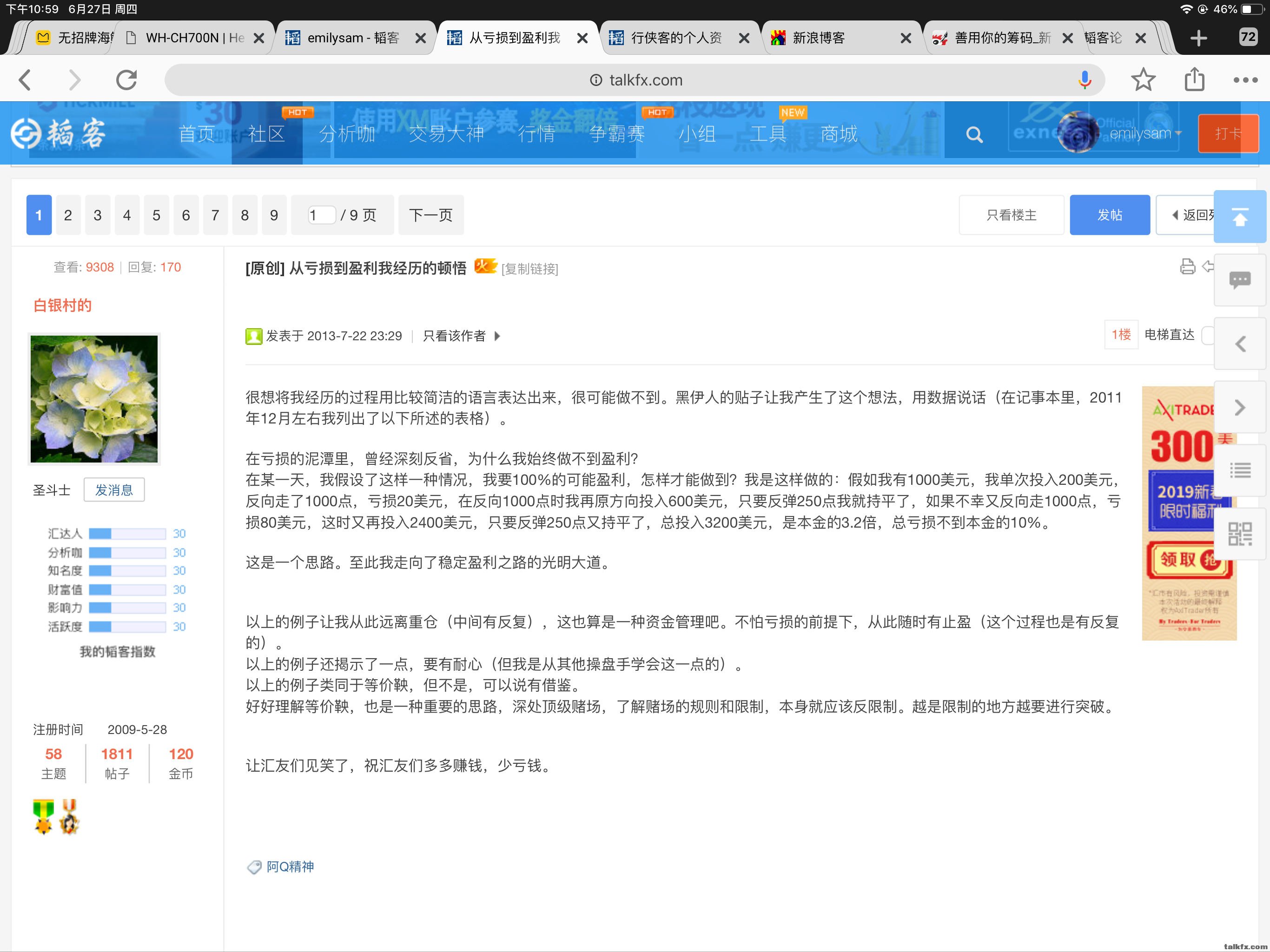Open 社区 in navigation bar
1270x952 pixels.
click(x=266, y=134)
